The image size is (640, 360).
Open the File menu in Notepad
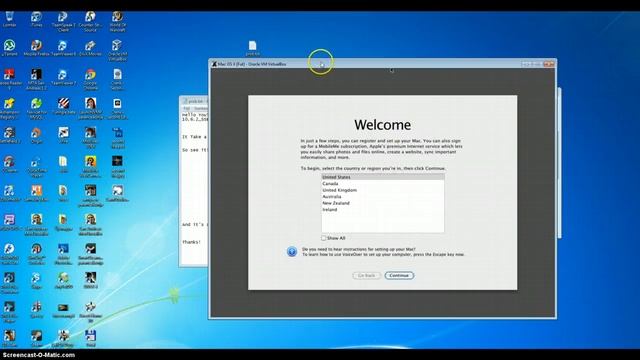187,109
